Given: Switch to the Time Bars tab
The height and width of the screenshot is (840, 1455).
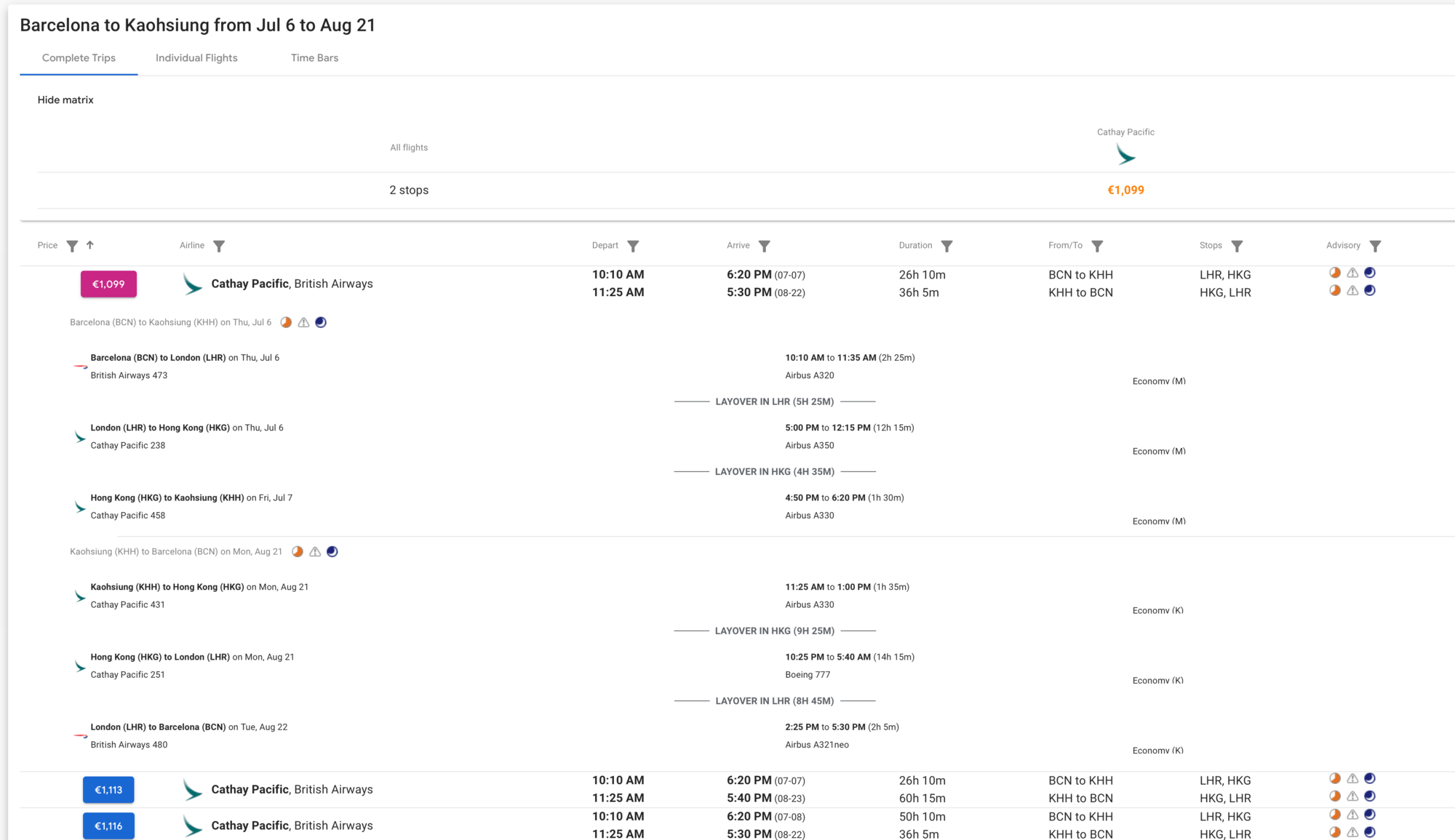Looking at the screenshot, I should coord(314,58).
